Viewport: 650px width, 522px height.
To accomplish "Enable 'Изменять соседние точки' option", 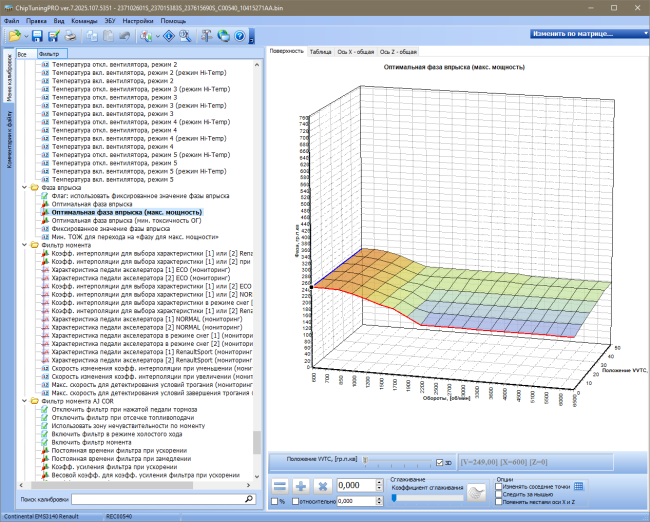I will 499,487.
